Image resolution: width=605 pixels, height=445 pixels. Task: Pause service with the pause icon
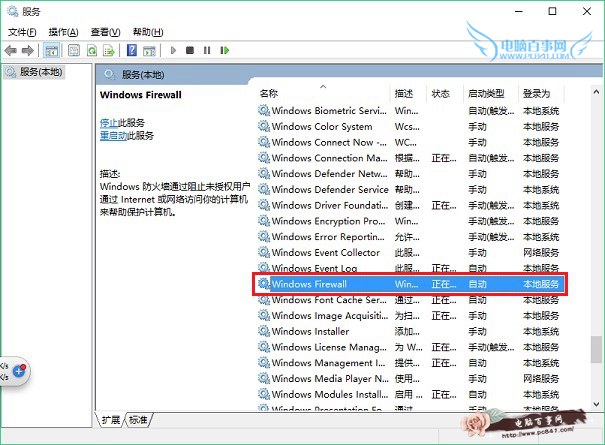[207, 50]
